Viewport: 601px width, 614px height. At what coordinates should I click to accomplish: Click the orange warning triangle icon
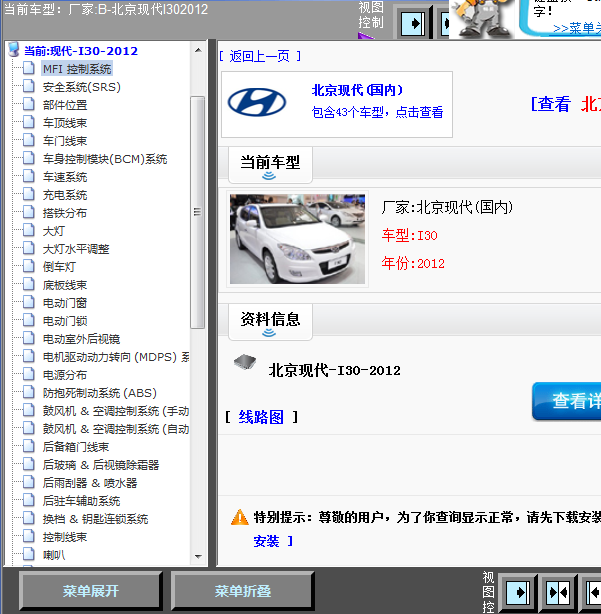[x=240, y=517]
